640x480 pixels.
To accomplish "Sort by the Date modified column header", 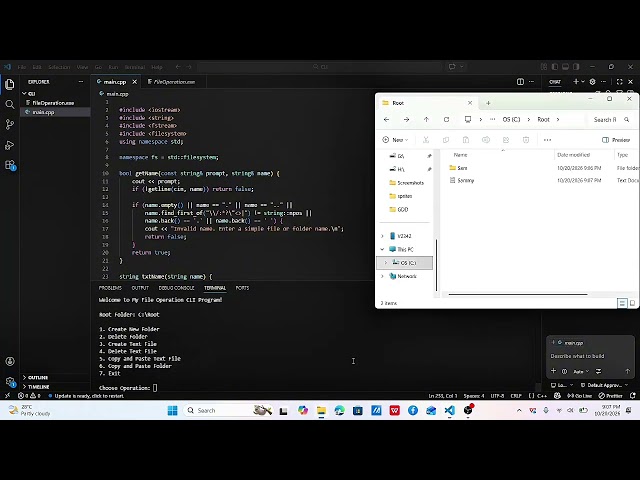I will (573, 155).
